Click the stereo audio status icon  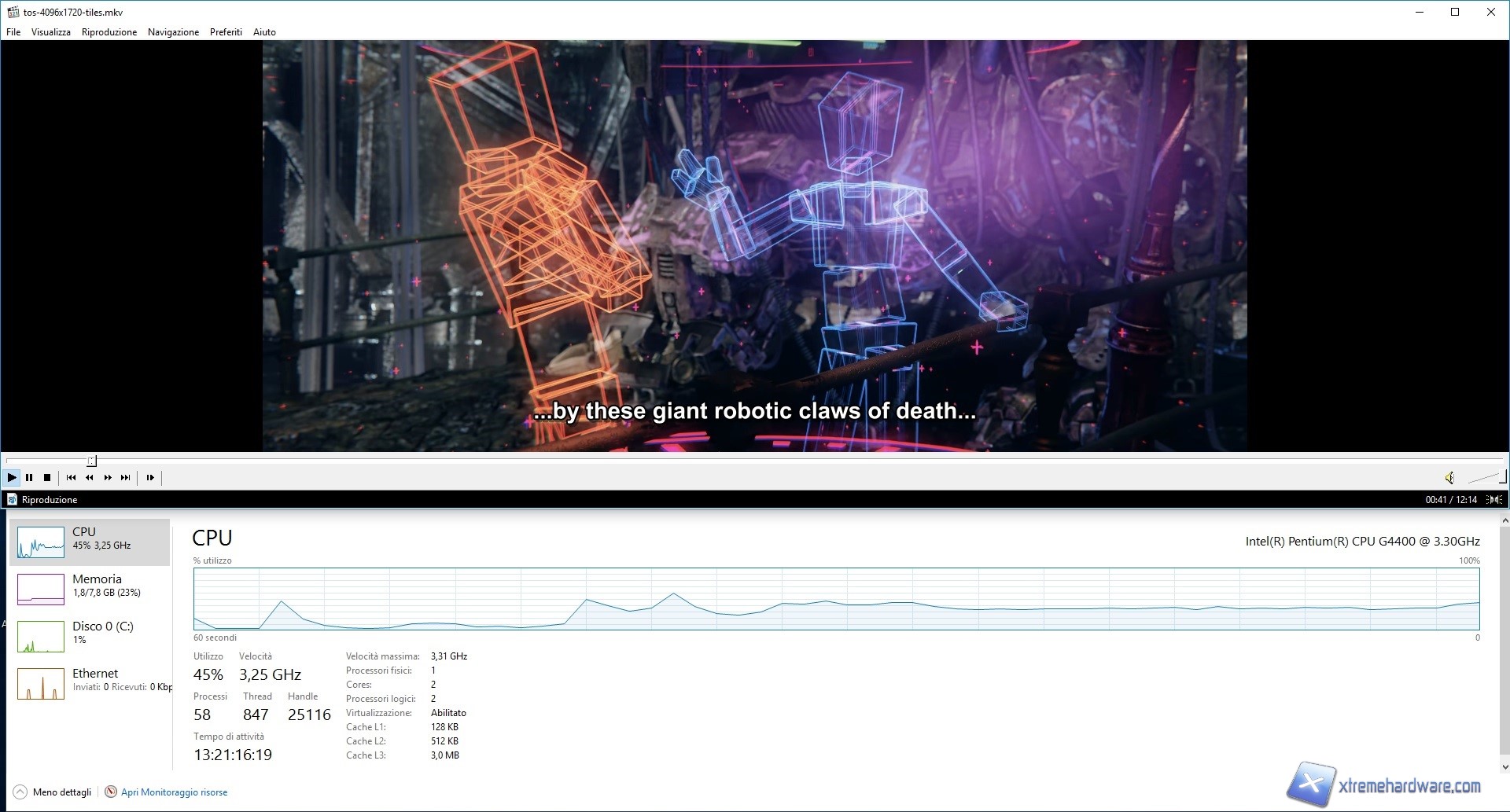pos(1494,499)
